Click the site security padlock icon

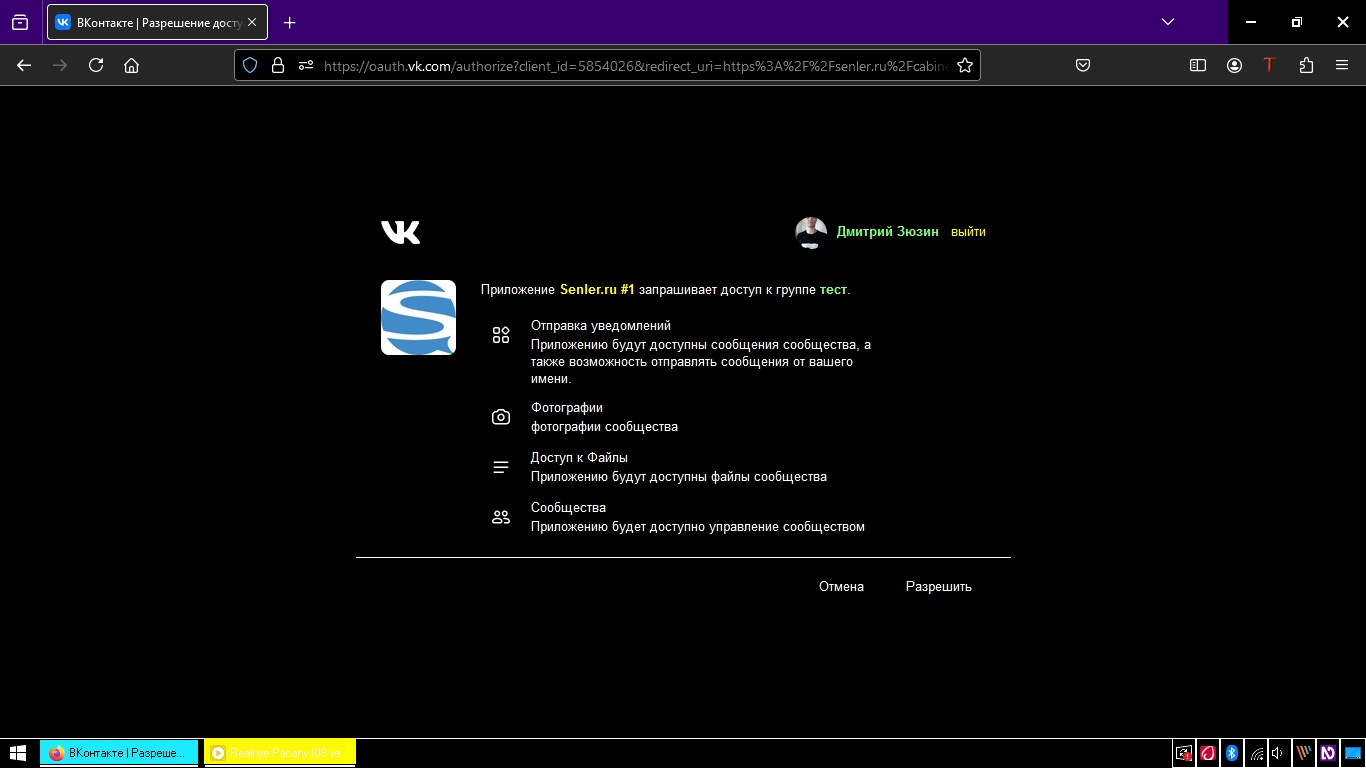[278, 65]
